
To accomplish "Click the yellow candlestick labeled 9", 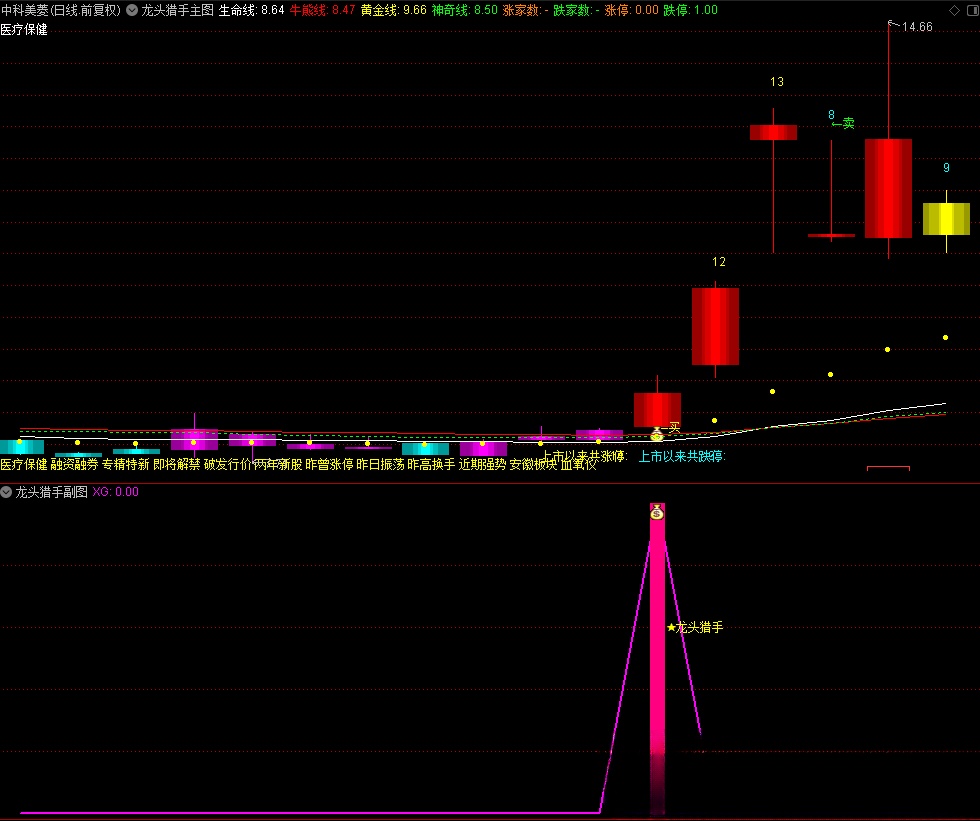I will pyautogui.click(x=946, y=219).
